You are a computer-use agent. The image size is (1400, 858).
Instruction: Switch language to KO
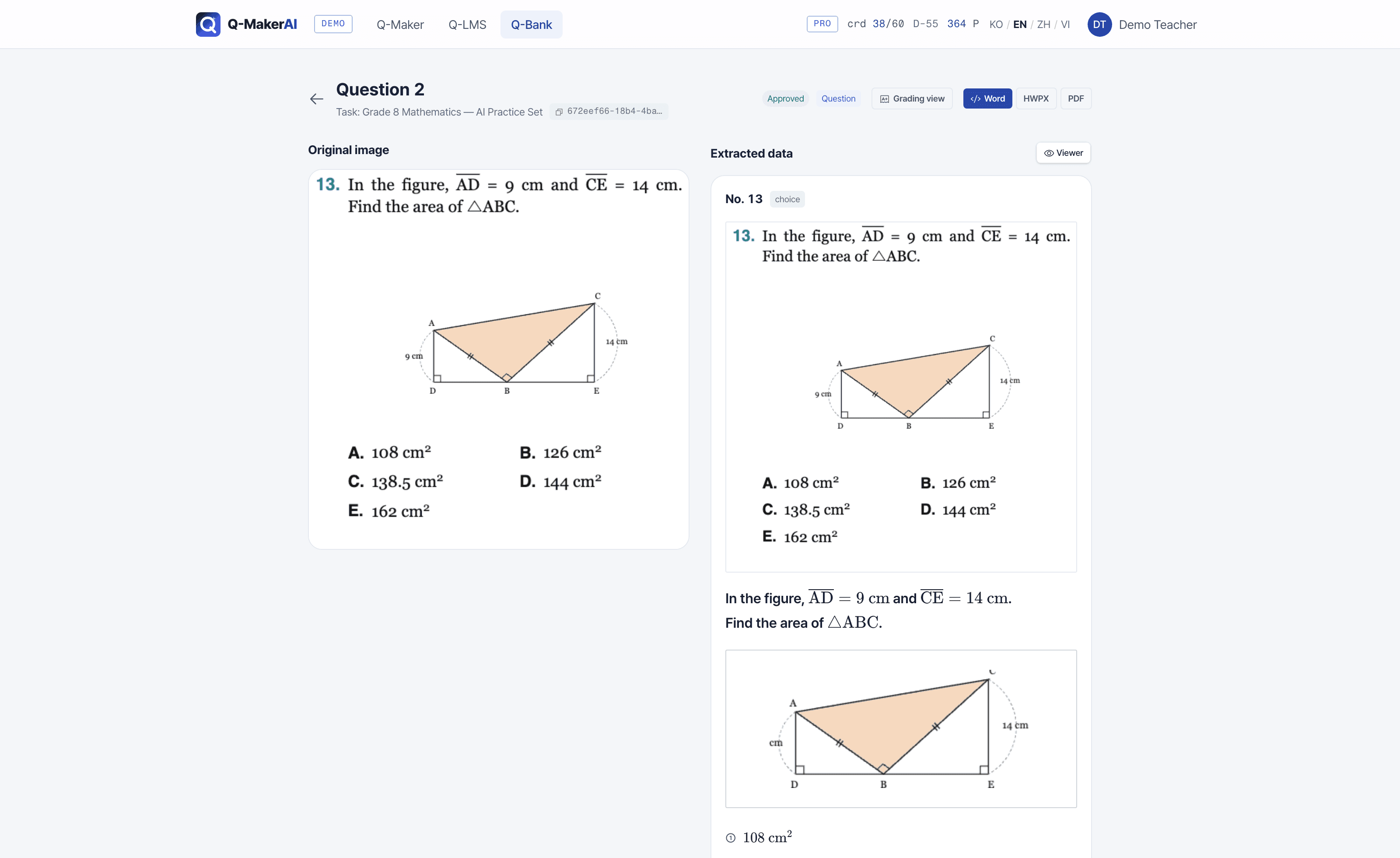click(x=996, y=25)
